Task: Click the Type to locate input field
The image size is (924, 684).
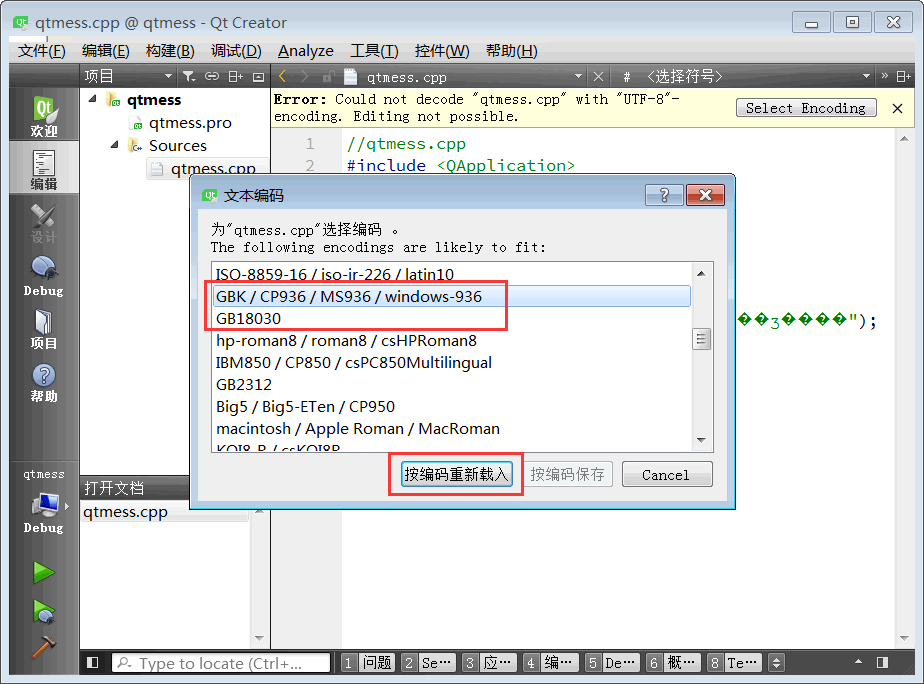Action: pyautogui.click(x=221, y=663)
